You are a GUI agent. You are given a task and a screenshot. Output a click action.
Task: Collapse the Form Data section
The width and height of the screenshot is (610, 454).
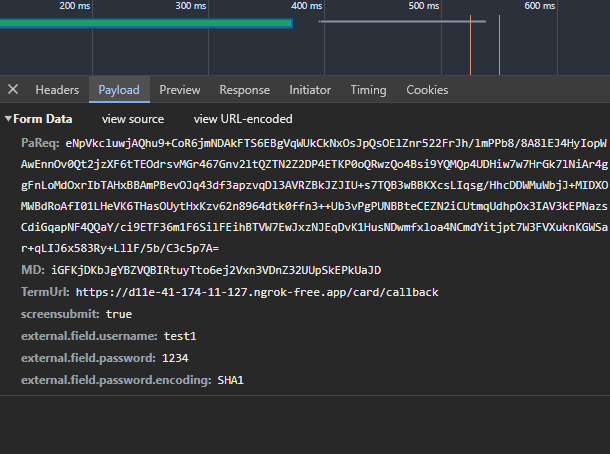[9, 119]
